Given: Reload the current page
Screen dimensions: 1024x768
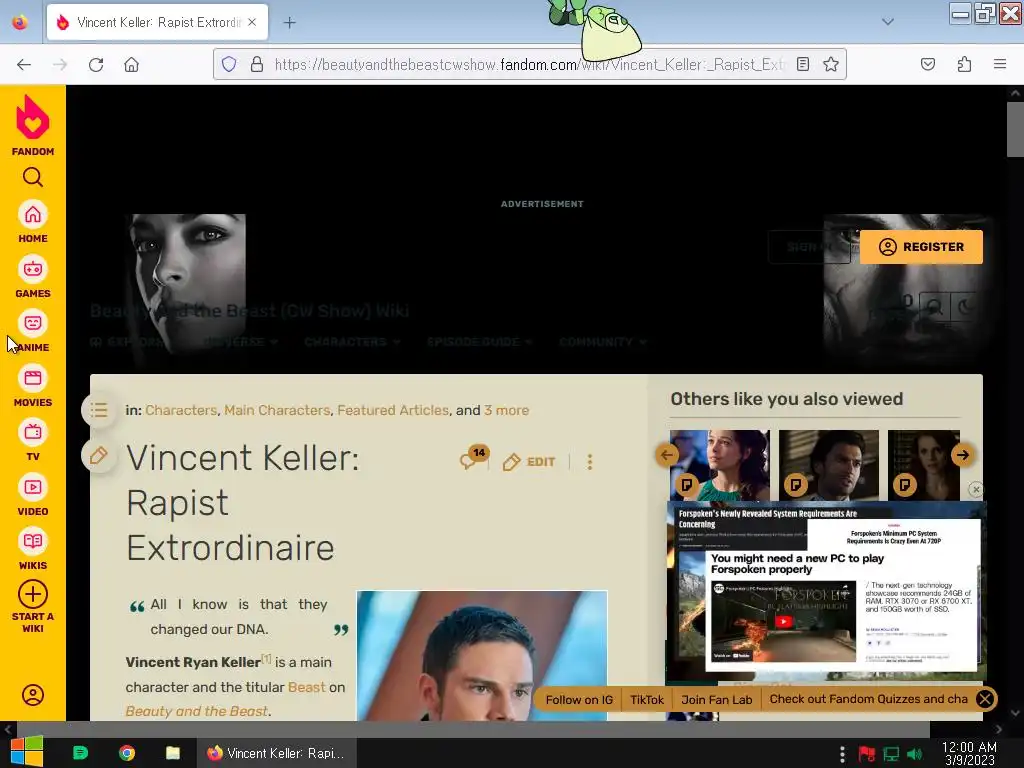Looking at the screenshot, I should coord(96,65).
